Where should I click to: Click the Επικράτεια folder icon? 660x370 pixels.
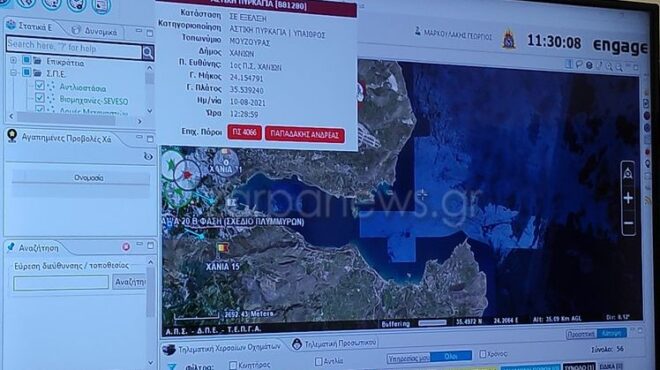[38, 61]
